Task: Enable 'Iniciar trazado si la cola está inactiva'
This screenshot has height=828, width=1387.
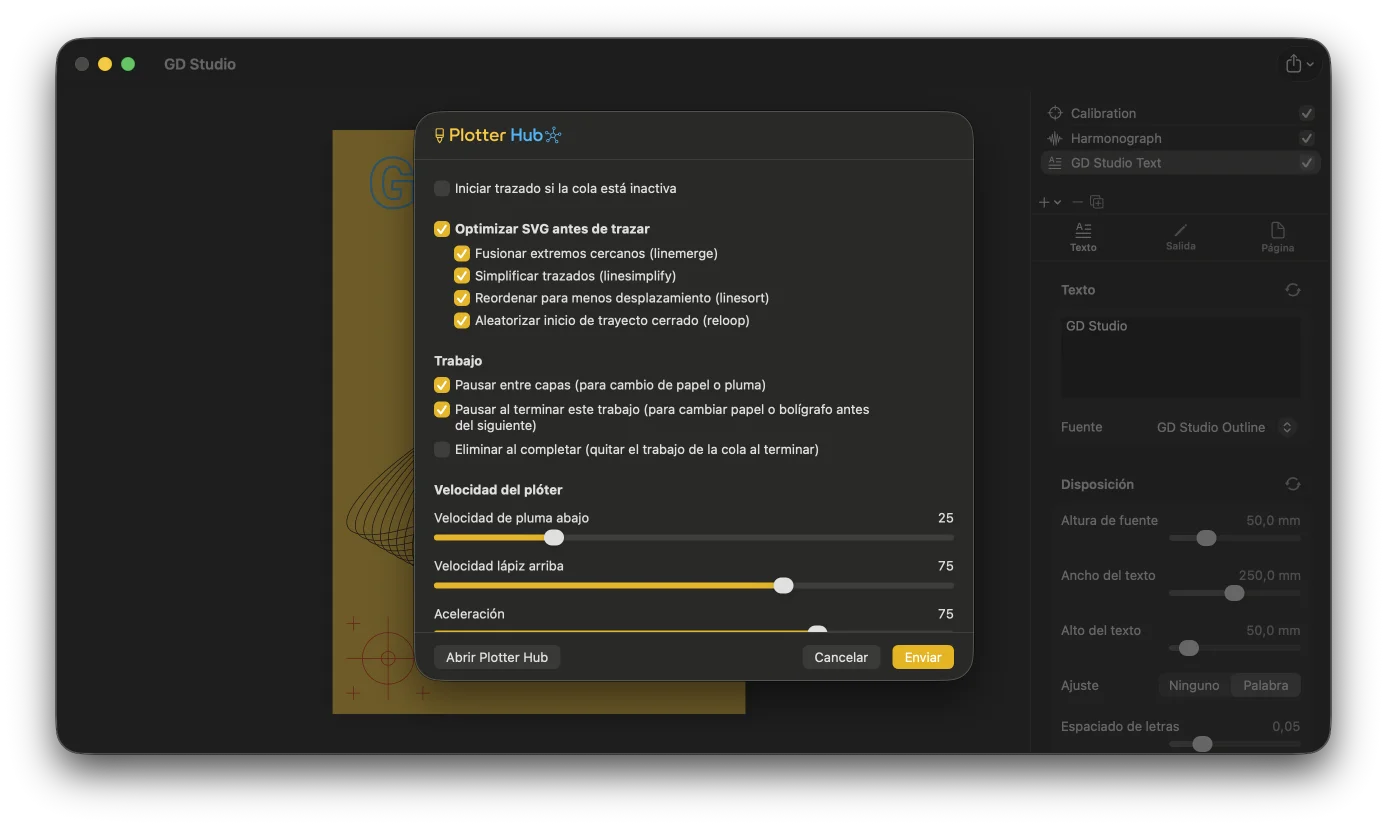Action: (442, 188)
